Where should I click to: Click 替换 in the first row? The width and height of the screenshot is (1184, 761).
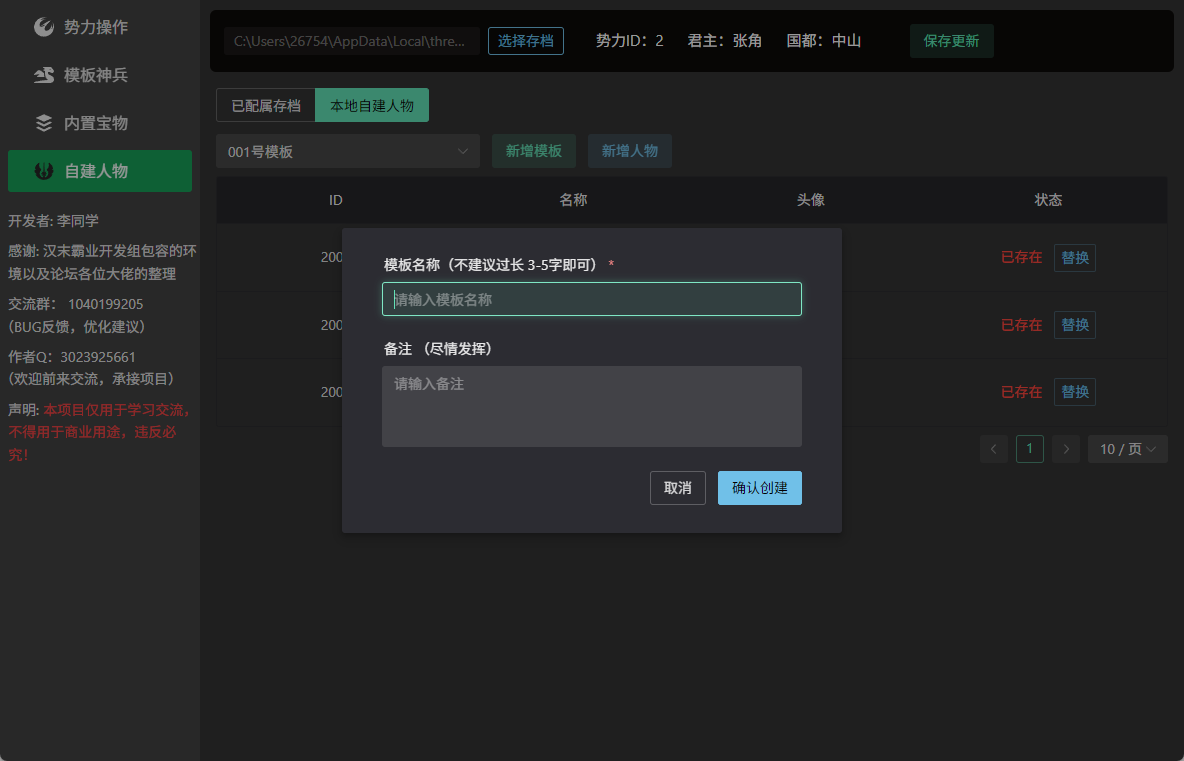click(x=1075, y=257)
